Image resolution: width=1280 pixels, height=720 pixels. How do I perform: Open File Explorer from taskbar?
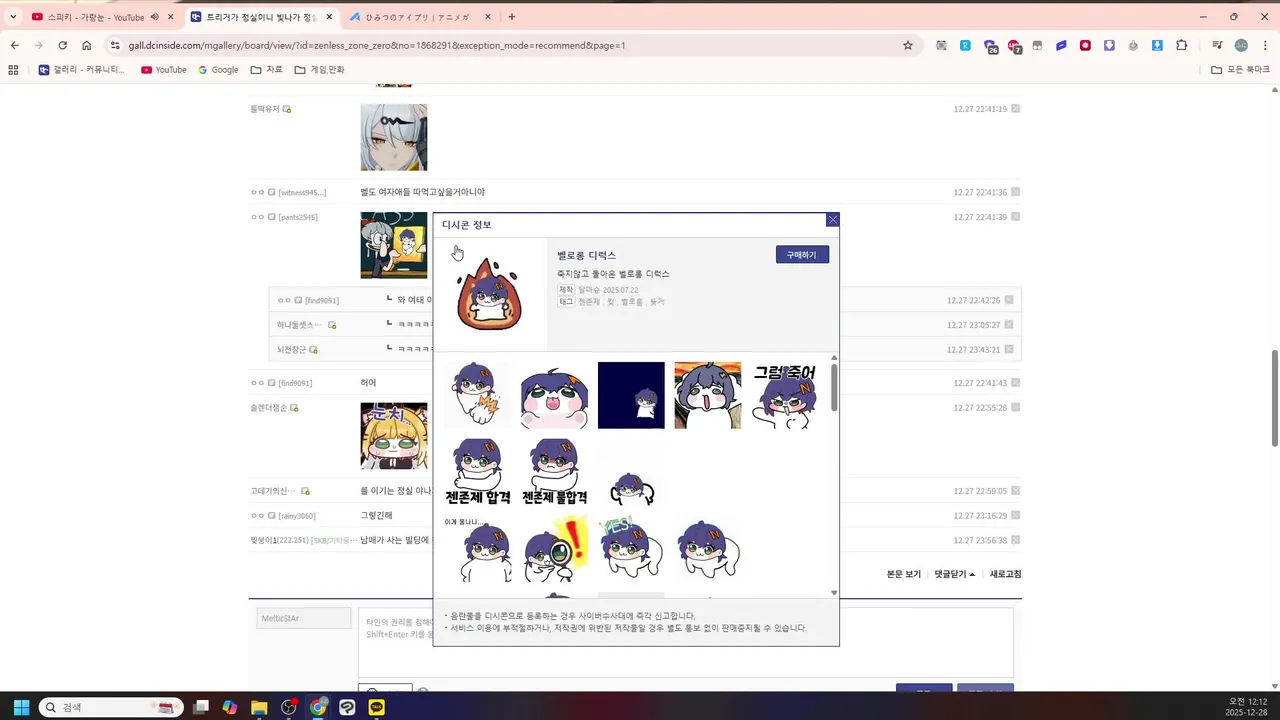click(259, 707)
